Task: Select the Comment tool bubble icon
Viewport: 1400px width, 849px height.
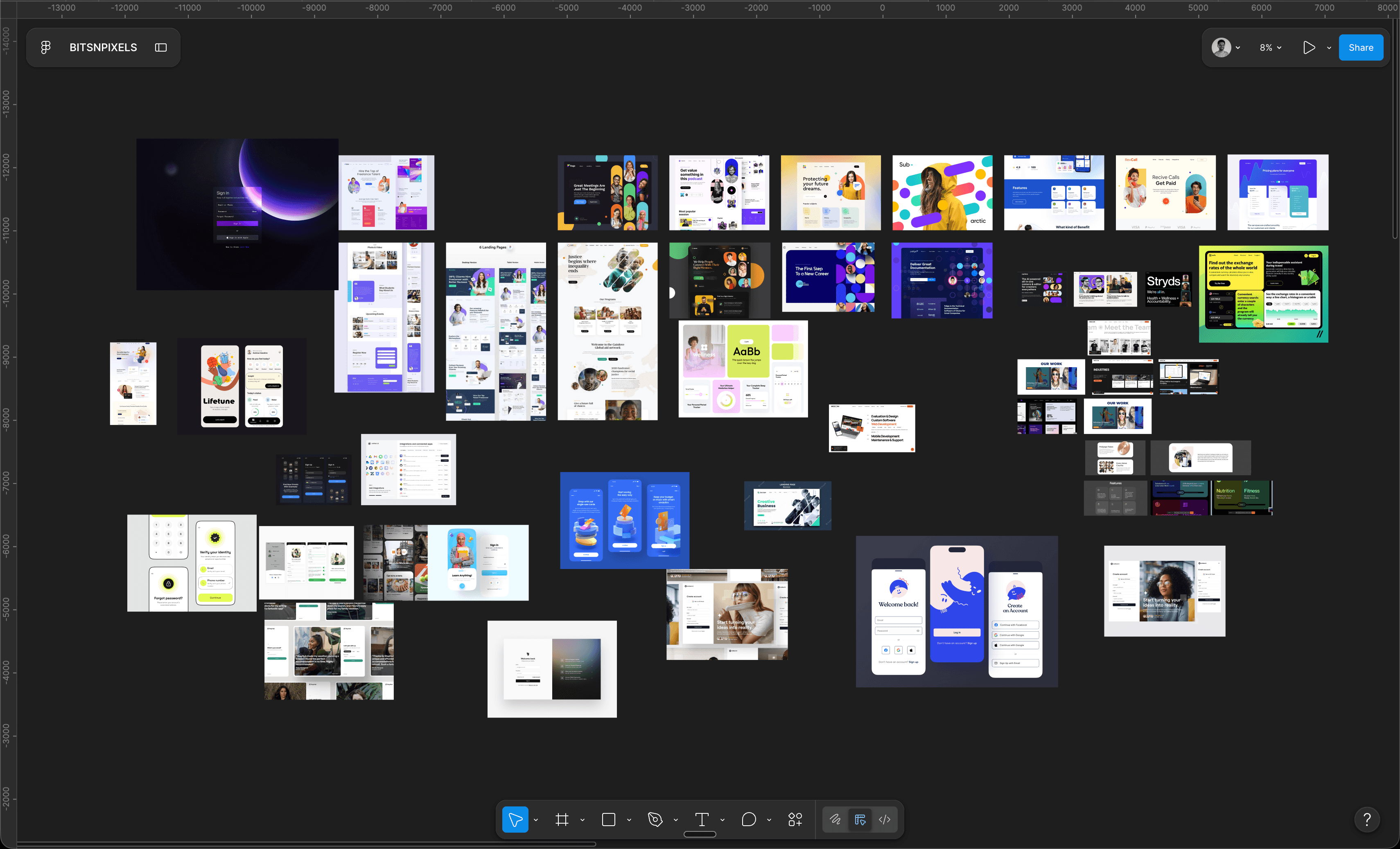Action: [749, 820]
